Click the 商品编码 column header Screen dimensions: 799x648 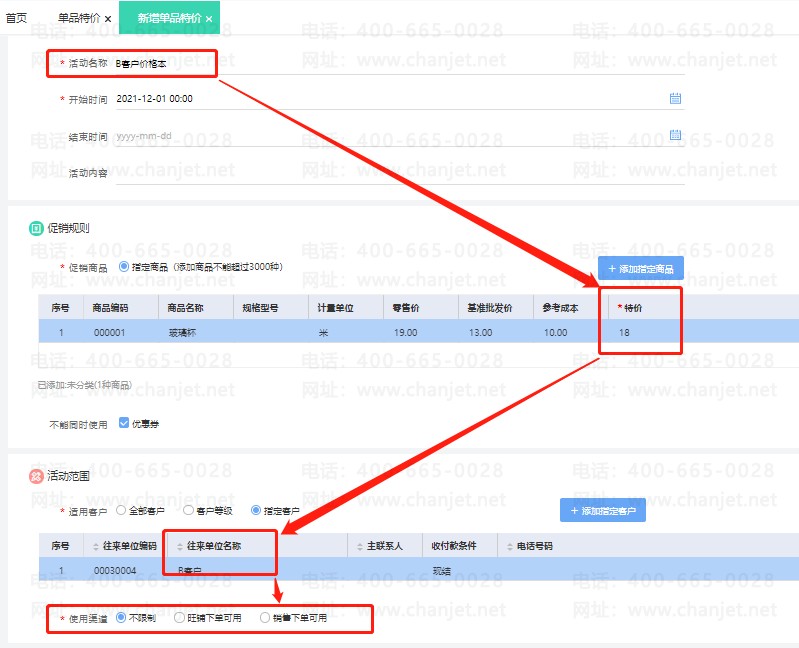(x=110, y=308)
